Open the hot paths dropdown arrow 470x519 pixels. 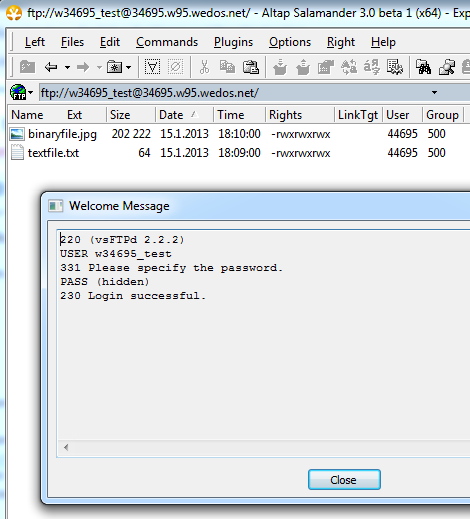click(129, 67)
